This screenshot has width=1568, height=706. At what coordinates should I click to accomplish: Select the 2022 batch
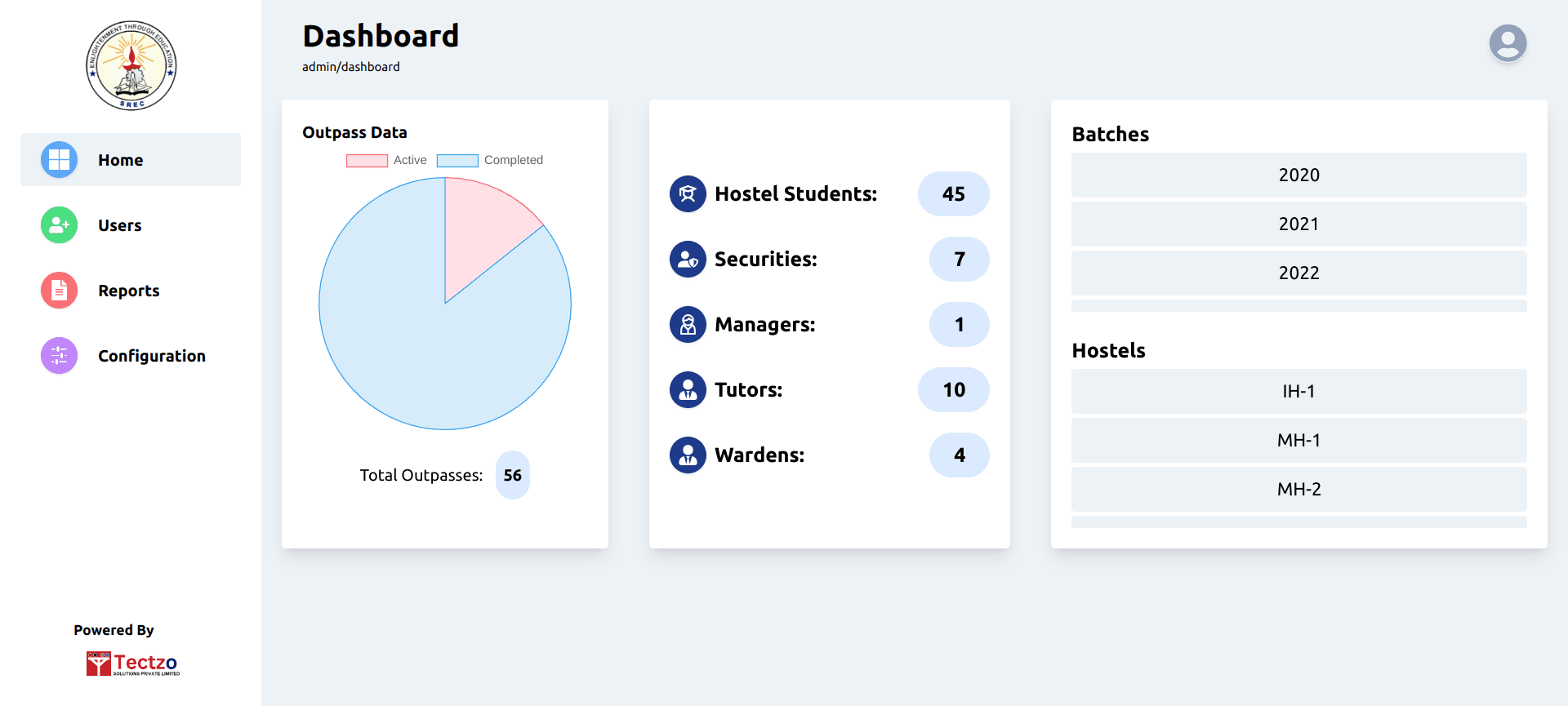(1298, 273)
